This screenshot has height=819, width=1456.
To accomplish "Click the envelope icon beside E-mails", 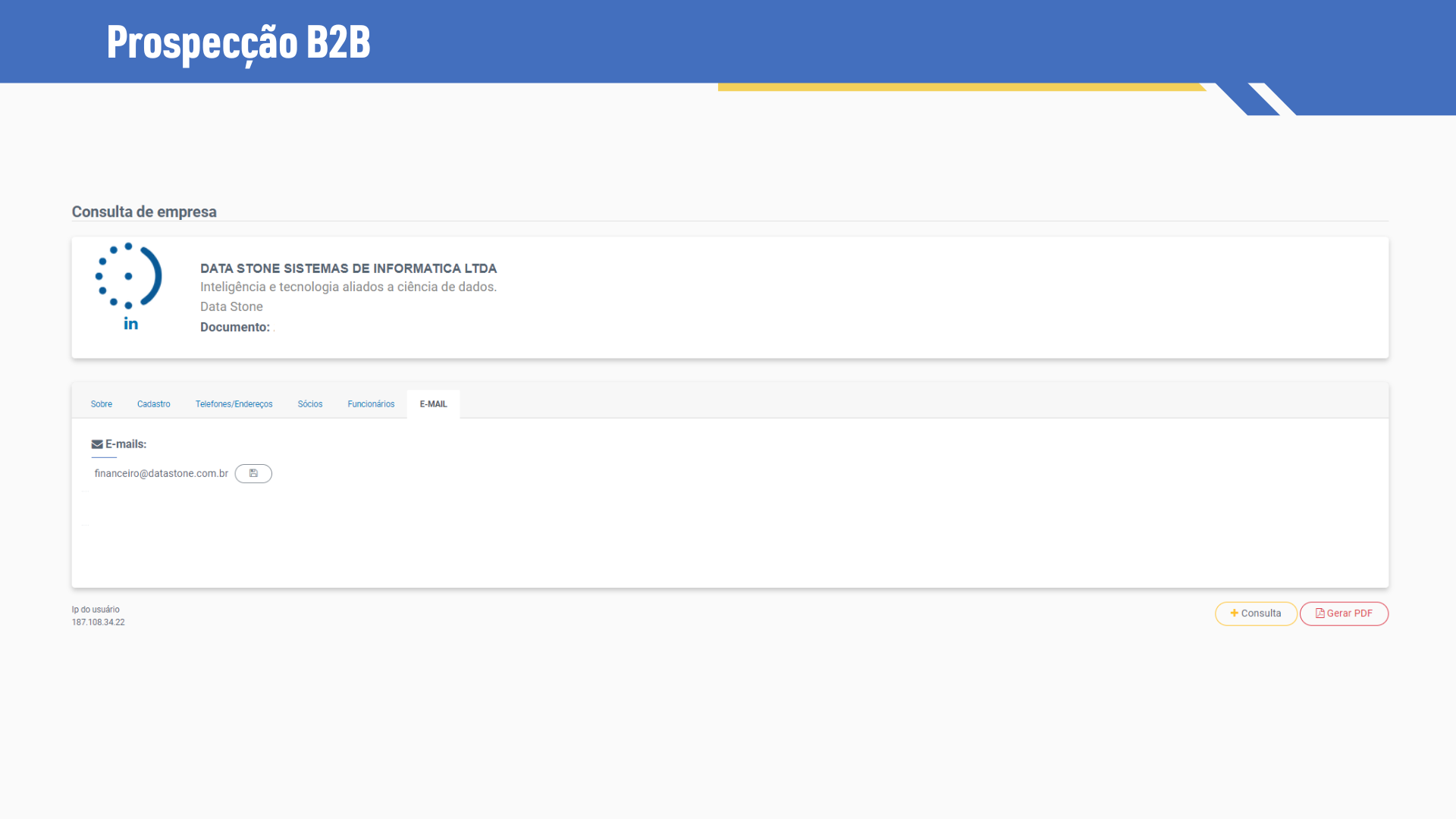I will coord(97,444).
